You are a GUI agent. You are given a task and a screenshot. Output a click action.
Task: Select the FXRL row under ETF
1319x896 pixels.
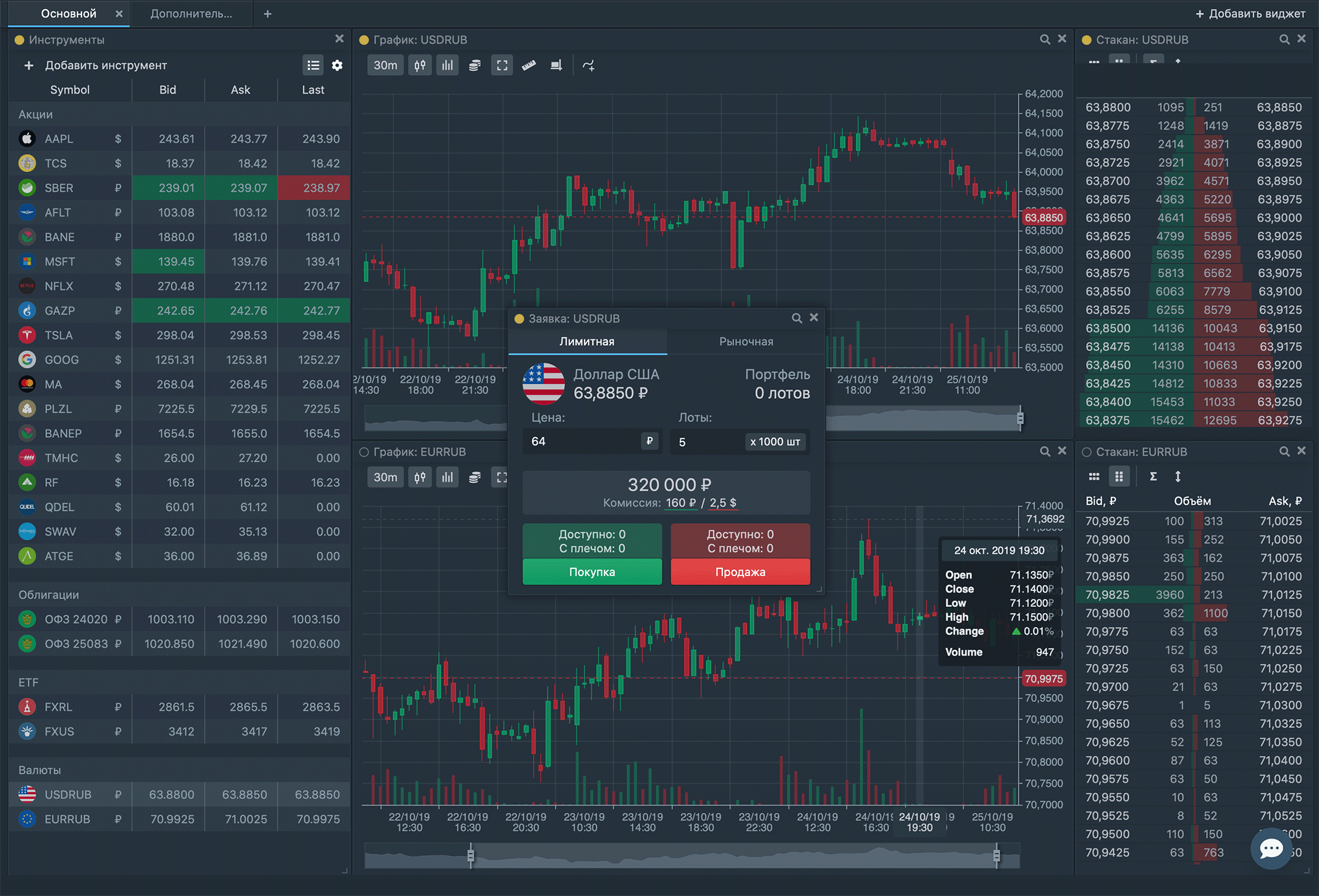[180, 707]
